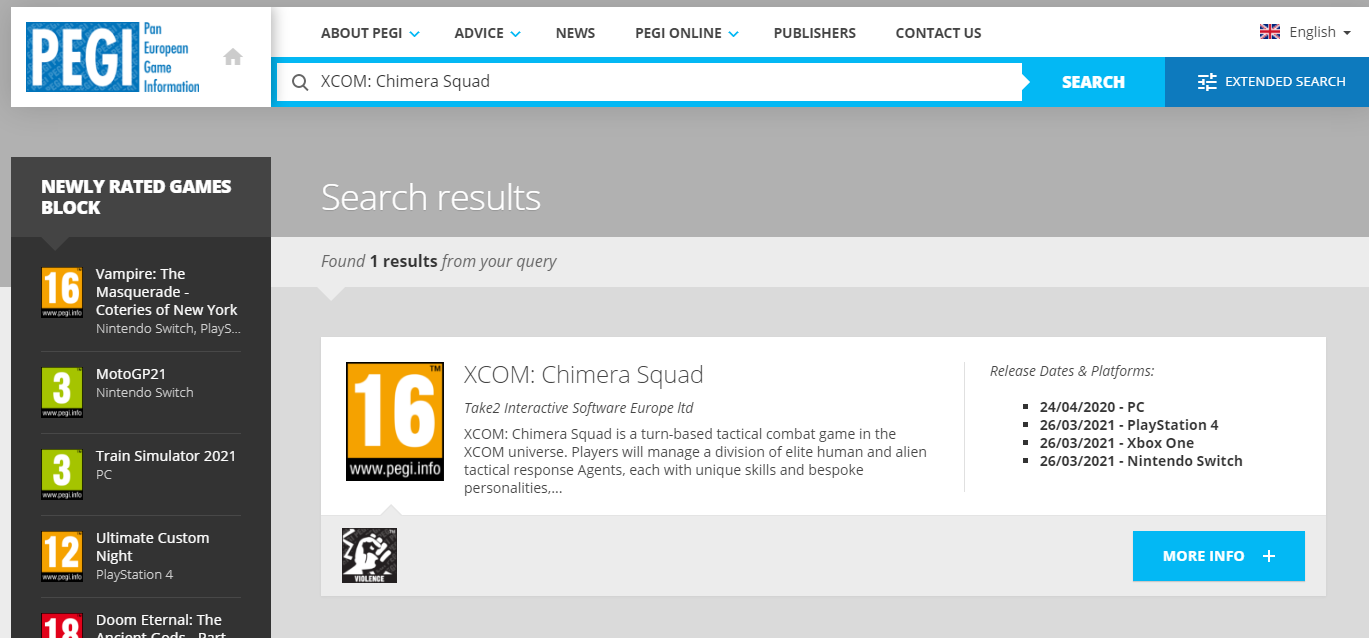Click the 26/03/2021 - PlayStation 4 release entry
Screen dimensions: 1369x638
pyautogui.click(x=1129, y=425)
